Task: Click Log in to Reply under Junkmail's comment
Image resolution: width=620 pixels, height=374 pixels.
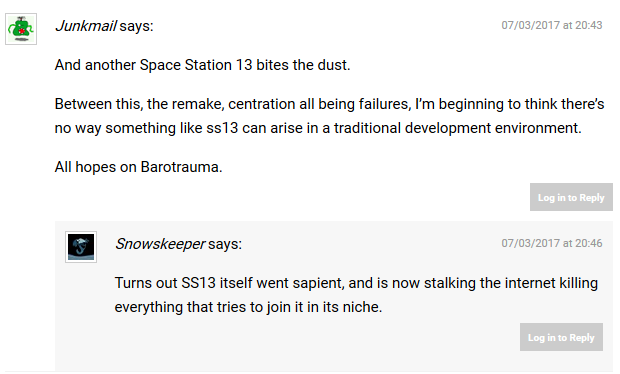Action: 571,197
